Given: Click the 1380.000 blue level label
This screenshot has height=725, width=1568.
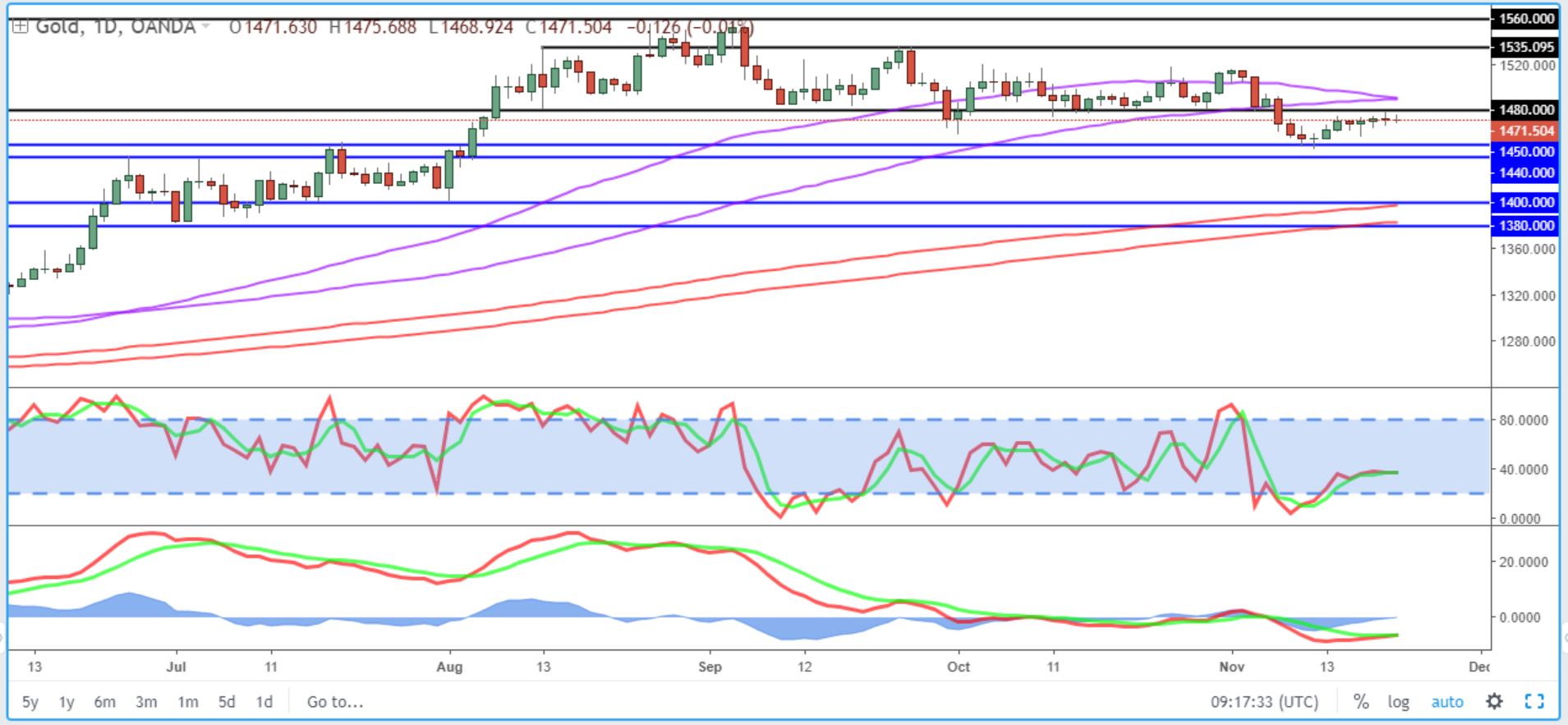Looking at the screenshot, I should click(x=1525, y=225).
